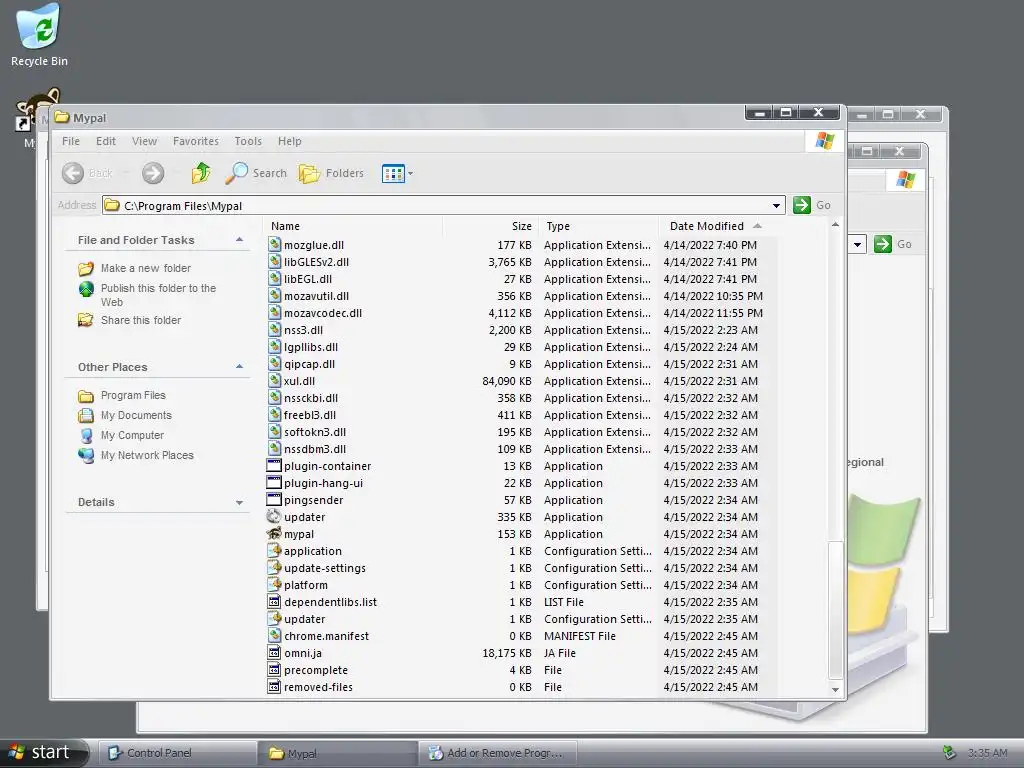Select the plugin-container application icon
Screen dimensions: 1024x768
[x=274, y=466]
